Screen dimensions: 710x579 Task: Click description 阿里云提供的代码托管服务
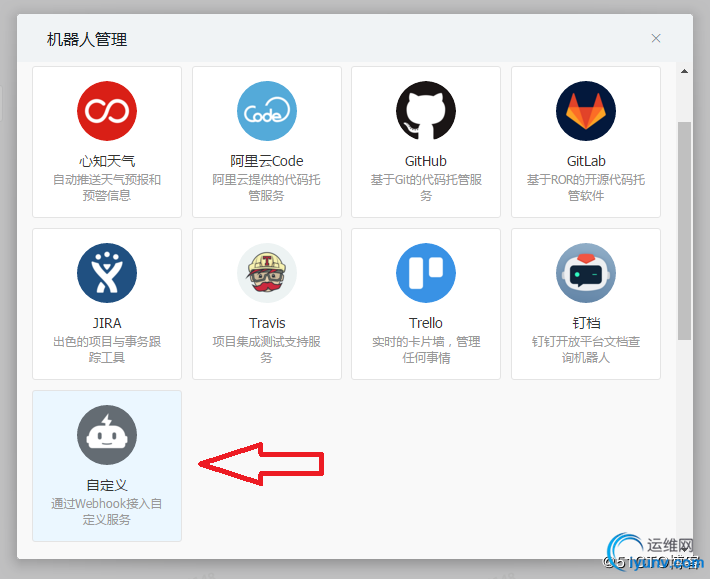267,187
